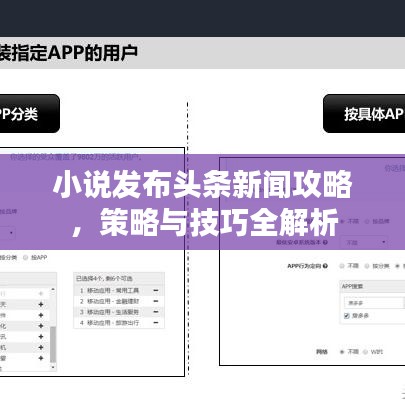Remove item 4 移动应用-旅游出行 with minus icon
This screenshot has width=405, height=405.
click(156, 323)
